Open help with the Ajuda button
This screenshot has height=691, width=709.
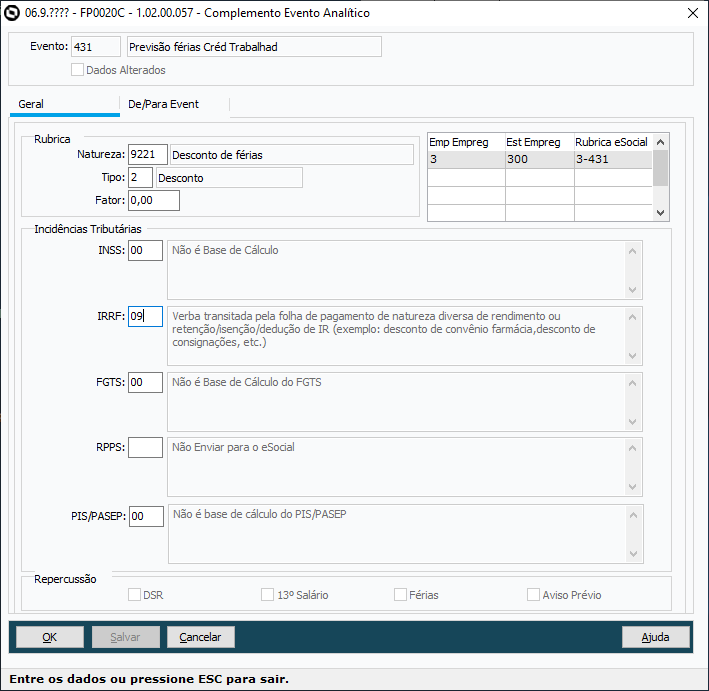[x=656, y=637]
